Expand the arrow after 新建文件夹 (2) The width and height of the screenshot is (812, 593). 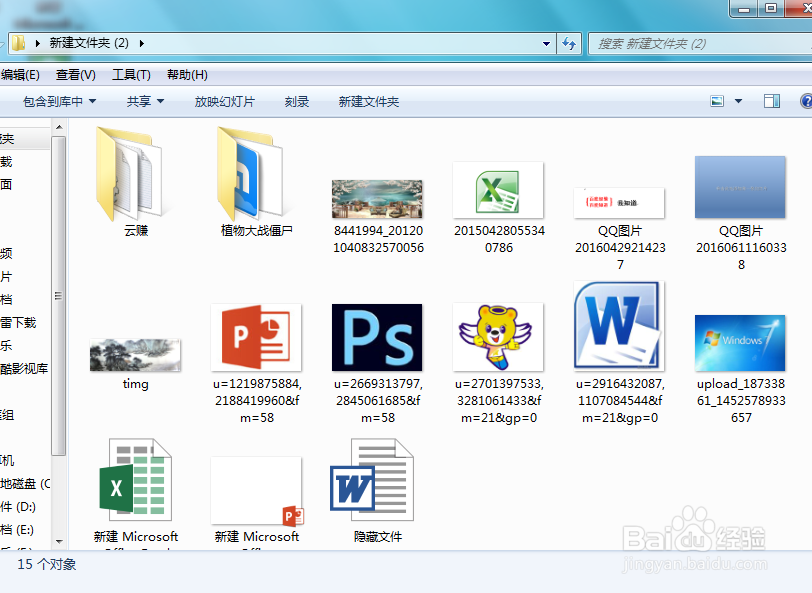coord(141,44)
